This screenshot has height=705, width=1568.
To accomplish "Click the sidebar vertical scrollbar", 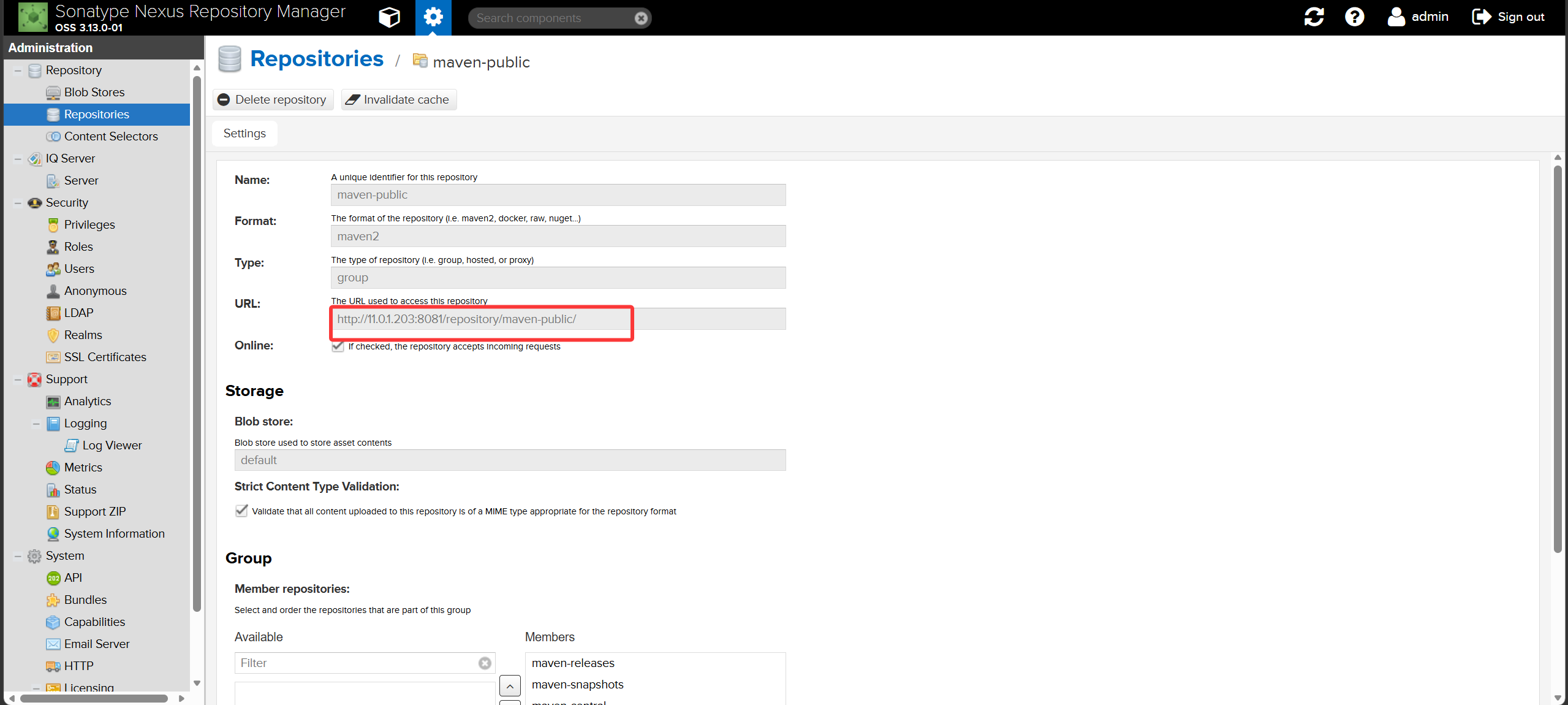I will coord(197,343).
